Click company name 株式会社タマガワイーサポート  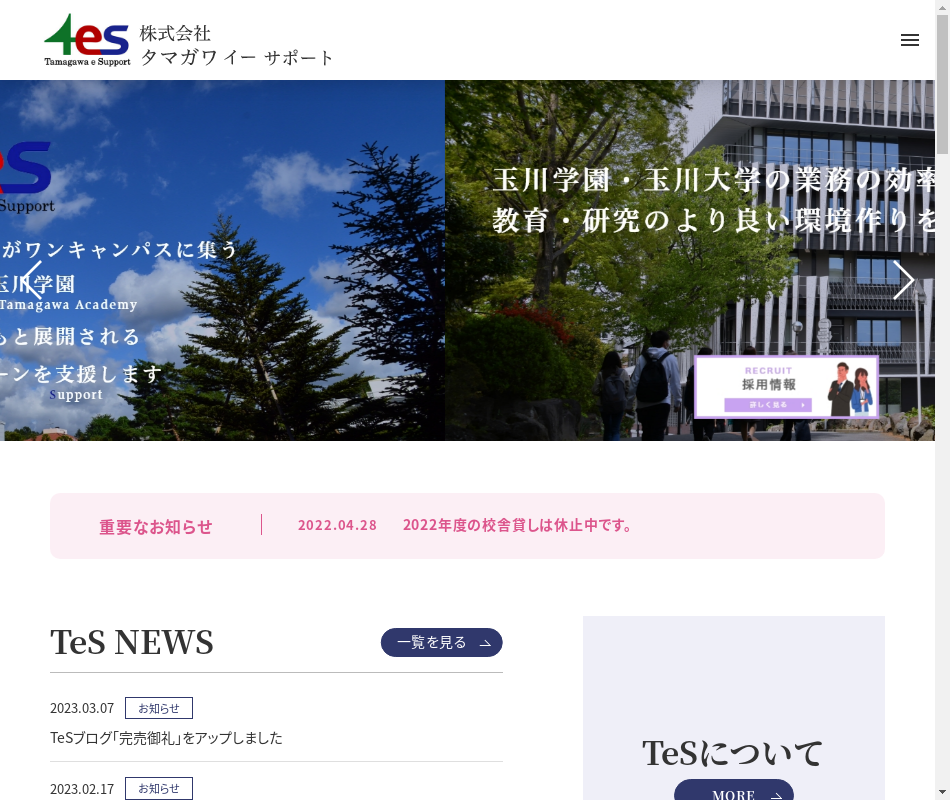pyautogui.click(x=237, y=46)
